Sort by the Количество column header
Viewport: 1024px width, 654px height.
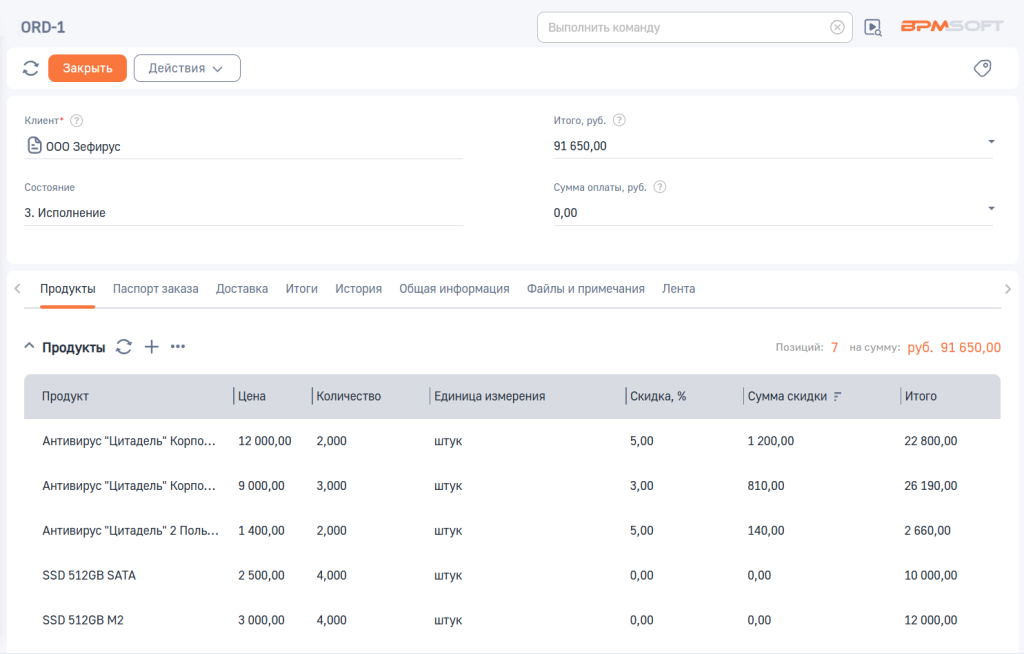(349, 396)
